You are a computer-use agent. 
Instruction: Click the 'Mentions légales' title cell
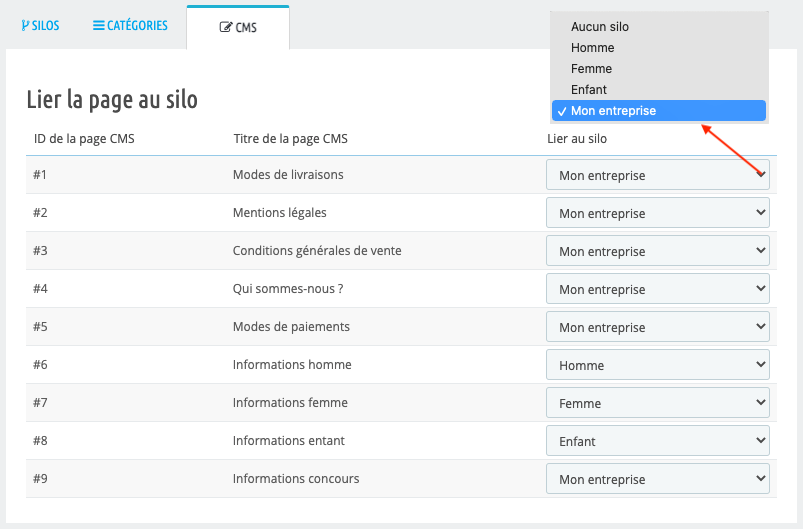pyautogui.click(x=280, y=213)
